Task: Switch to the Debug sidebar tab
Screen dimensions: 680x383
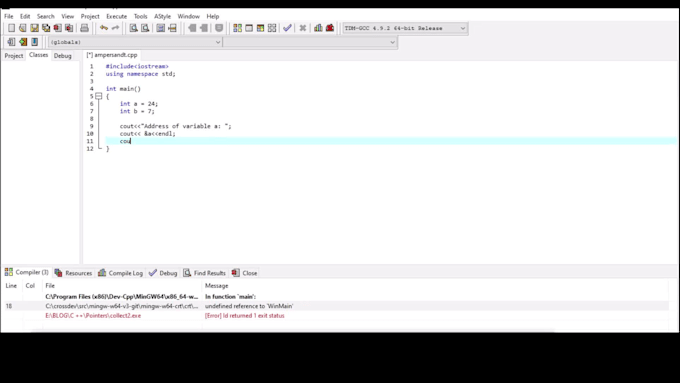Action: (62, 56)
